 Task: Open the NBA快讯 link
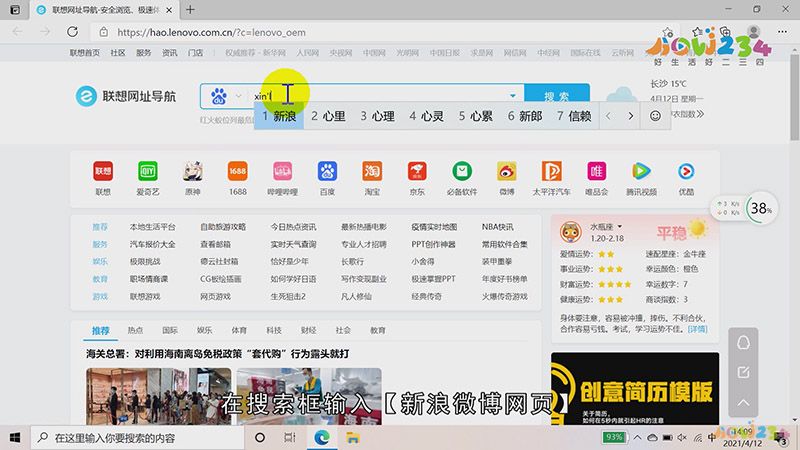497,227
